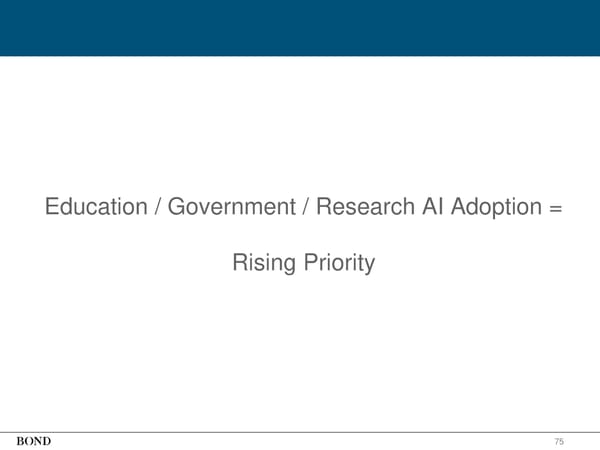The image size is (600, 450).
Task: Click blank area beneath Rising Priority text
Action: coord(300,340)
